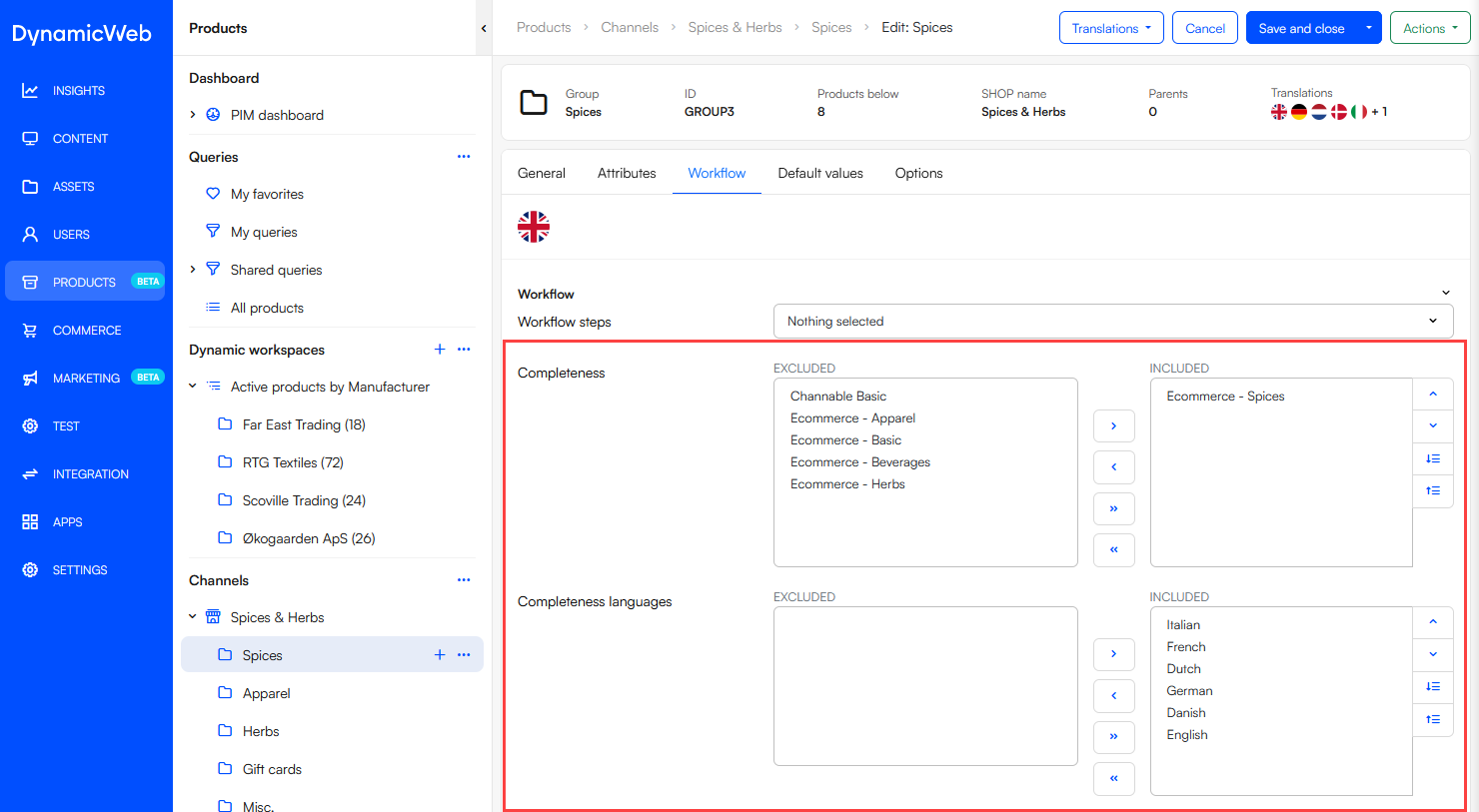Viewport: 1479px width, 812px height.
Task: Select Ecommerce - Herbs in excluded list
Action: pyautogui.click(x=847, y=484)
